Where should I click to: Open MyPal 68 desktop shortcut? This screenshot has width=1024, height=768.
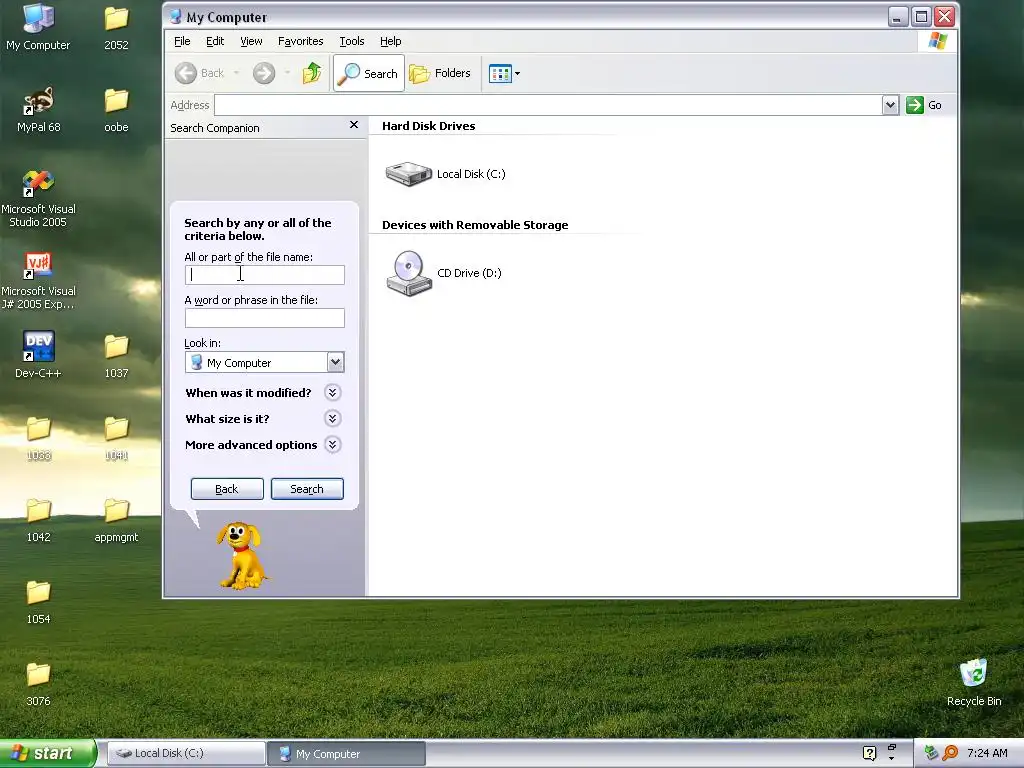coord(39,110)
